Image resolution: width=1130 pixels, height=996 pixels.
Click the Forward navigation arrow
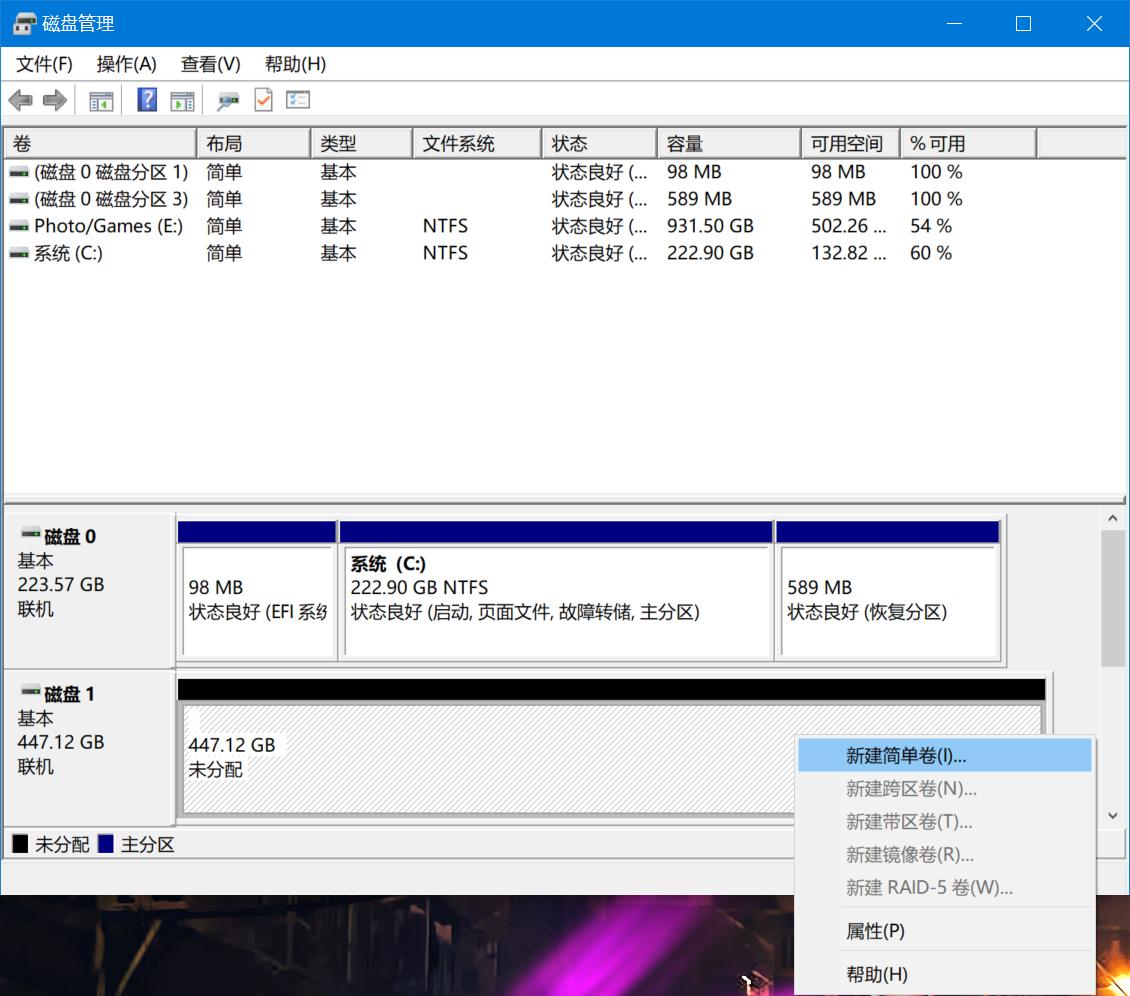tap(55, 99)
